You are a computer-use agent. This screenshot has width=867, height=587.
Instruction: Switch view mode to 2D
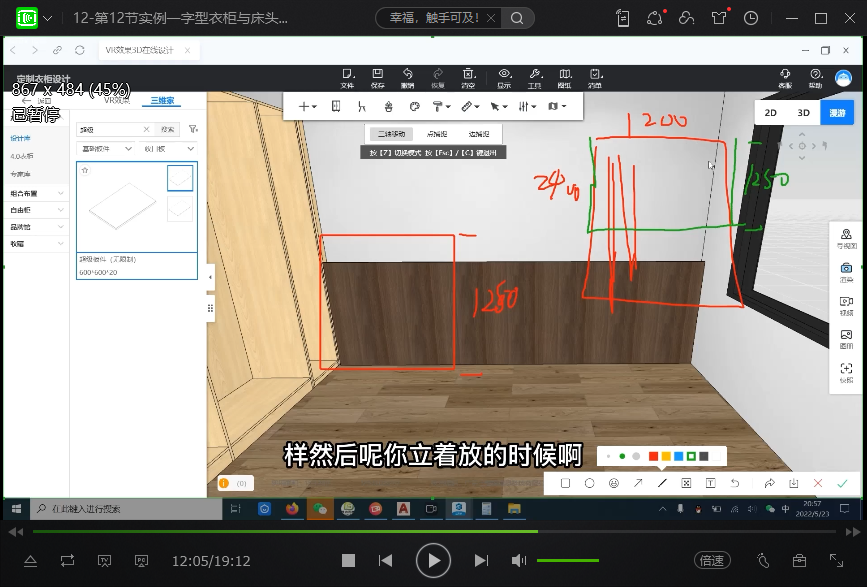pos(771,113)
